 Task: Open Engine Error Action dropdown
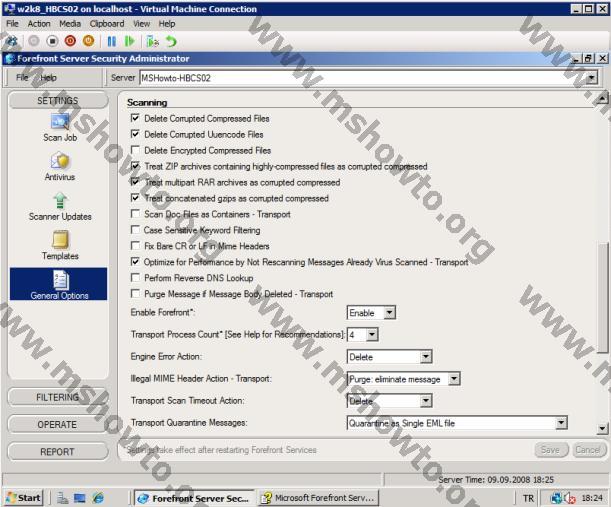click(426, 357)
